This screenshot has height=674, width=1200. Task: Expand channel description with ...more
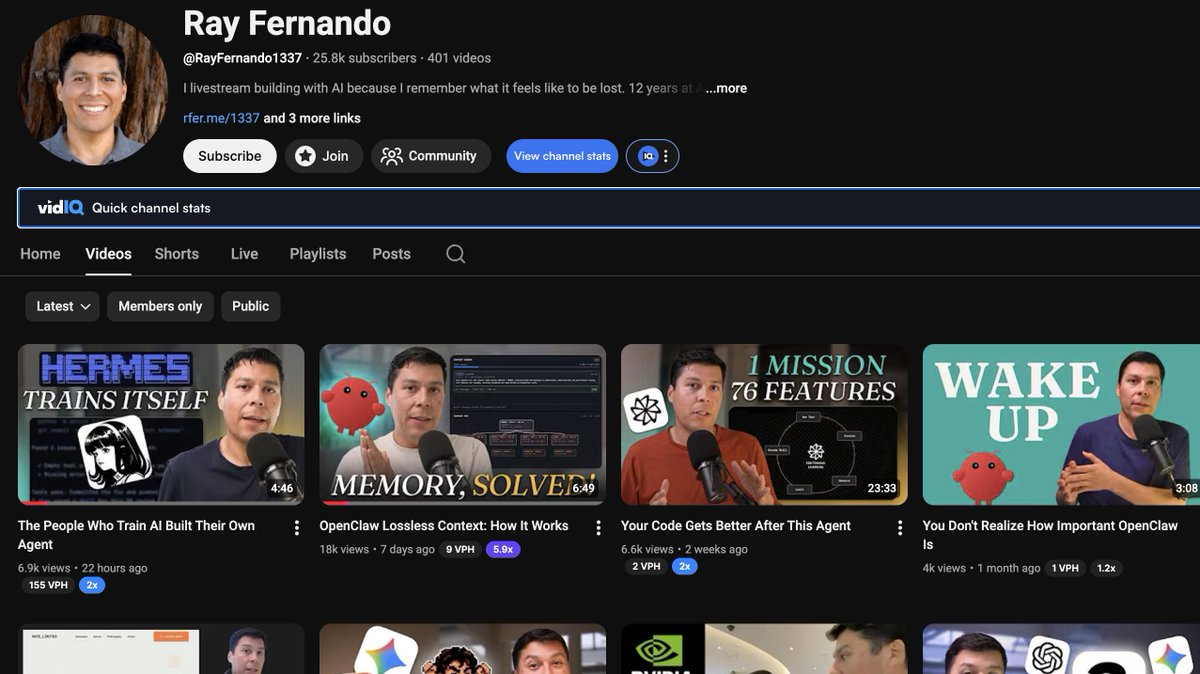(x=726, y=88)
